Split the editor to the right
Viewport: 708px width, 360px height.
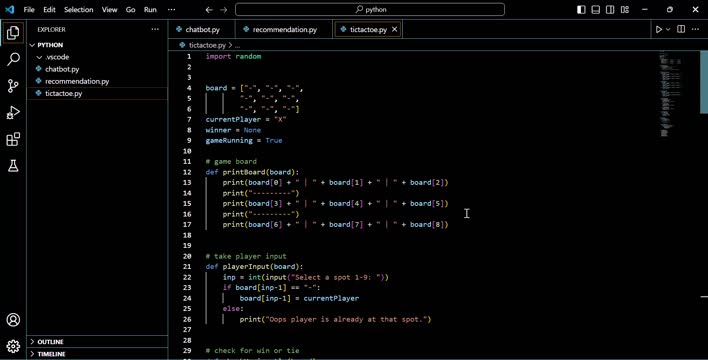pos(681,29)
